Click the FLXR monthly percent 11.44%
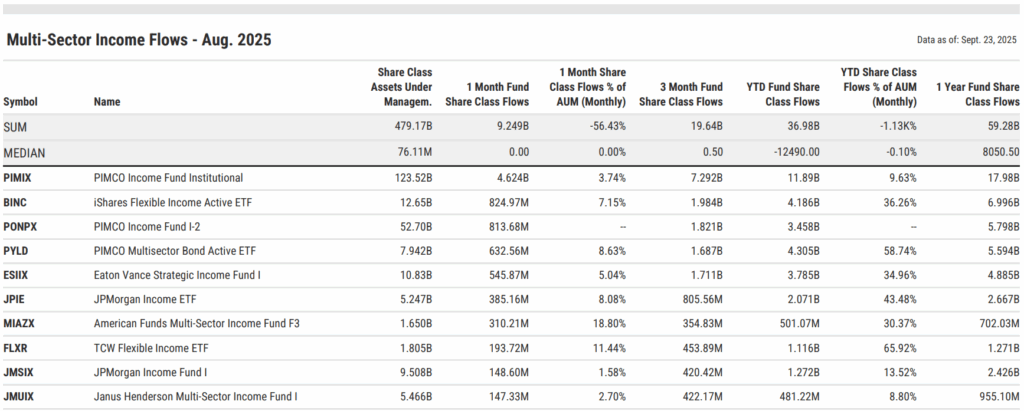The height and width of the screenshot is (411, 1024). [609, 348]
